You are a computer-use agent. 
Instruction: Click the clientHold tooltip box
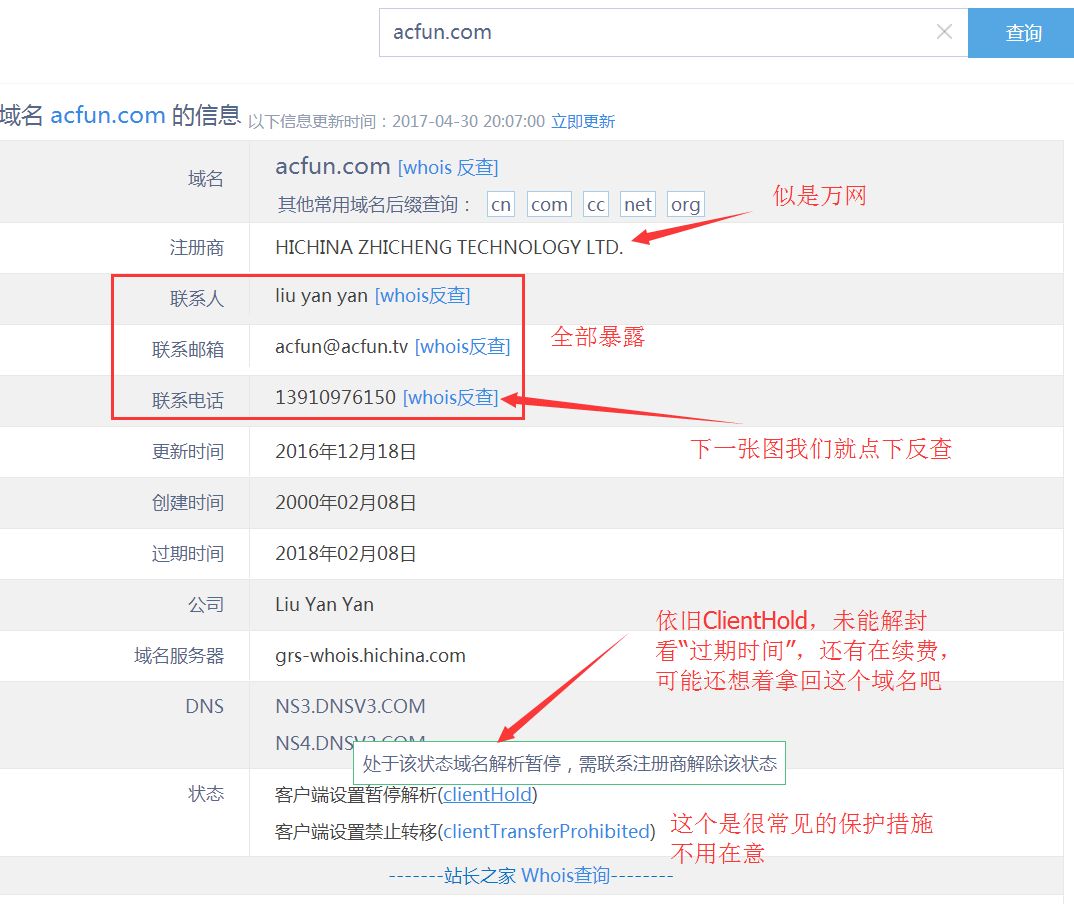click(569, 763)
